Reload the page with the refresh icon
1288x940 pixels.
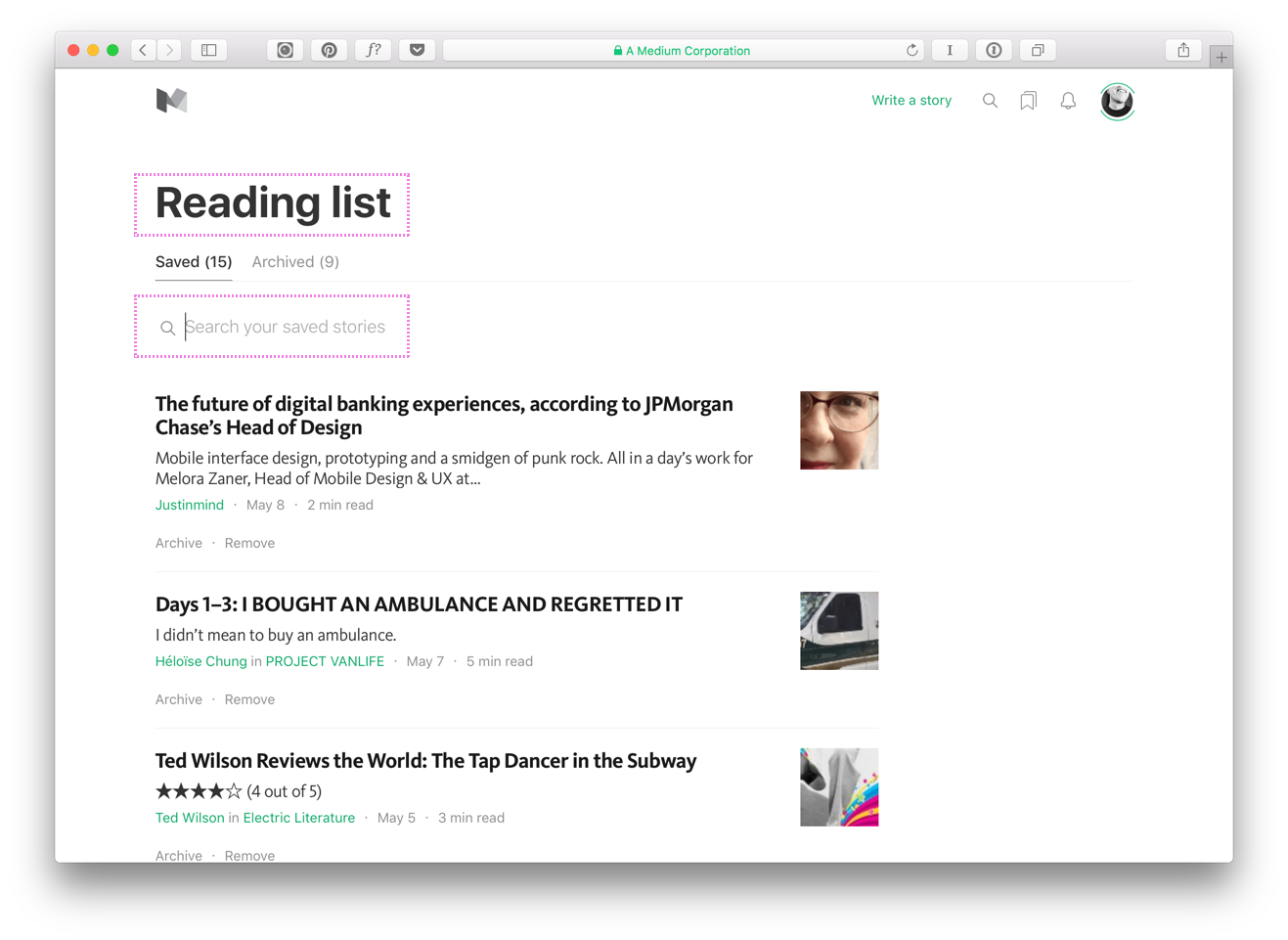(x=911, y=50)
